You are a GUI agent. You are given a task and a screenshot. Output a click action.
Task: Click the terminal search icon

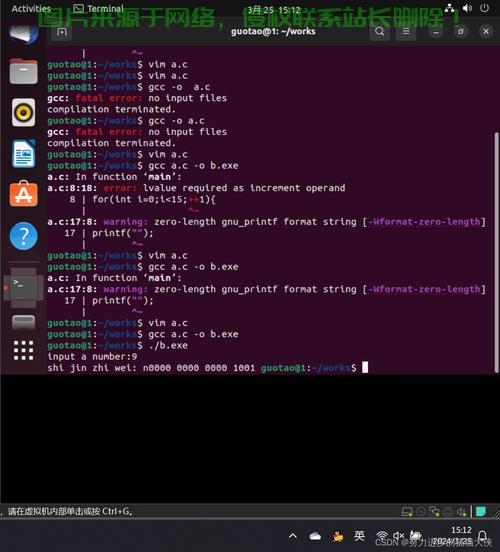(380, 31)
